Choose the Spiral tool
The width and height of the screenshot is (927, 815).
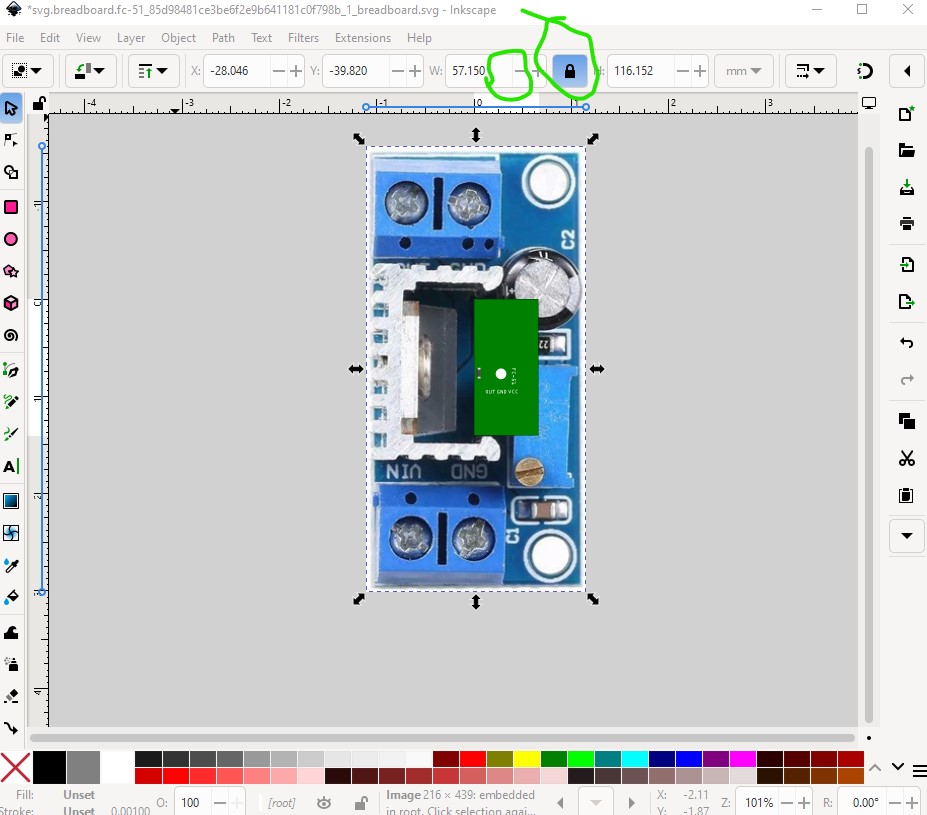[x=11, y=335]
